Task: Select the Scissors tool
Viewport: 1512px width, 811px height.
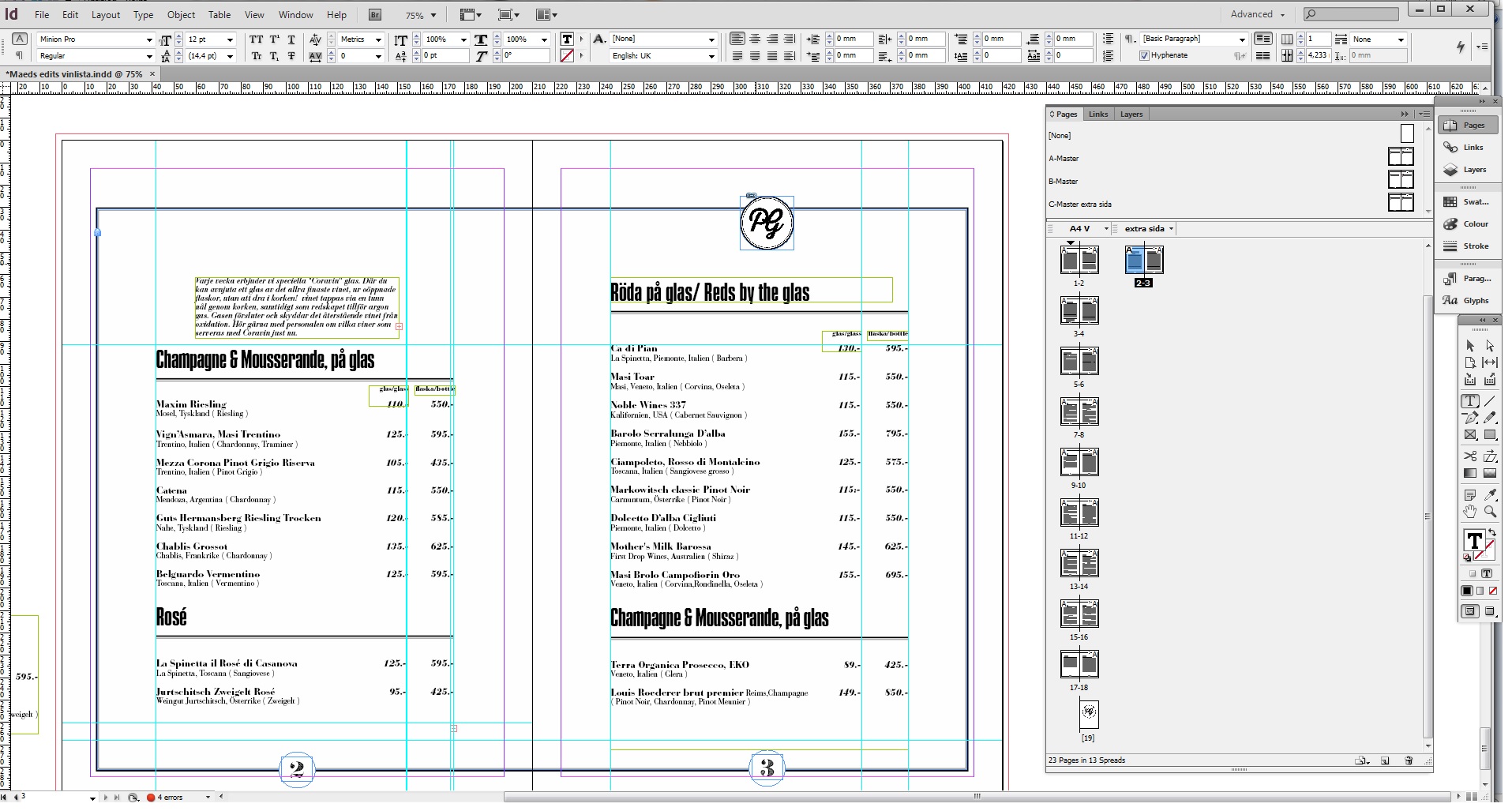Action: [x=1470, y=456]
